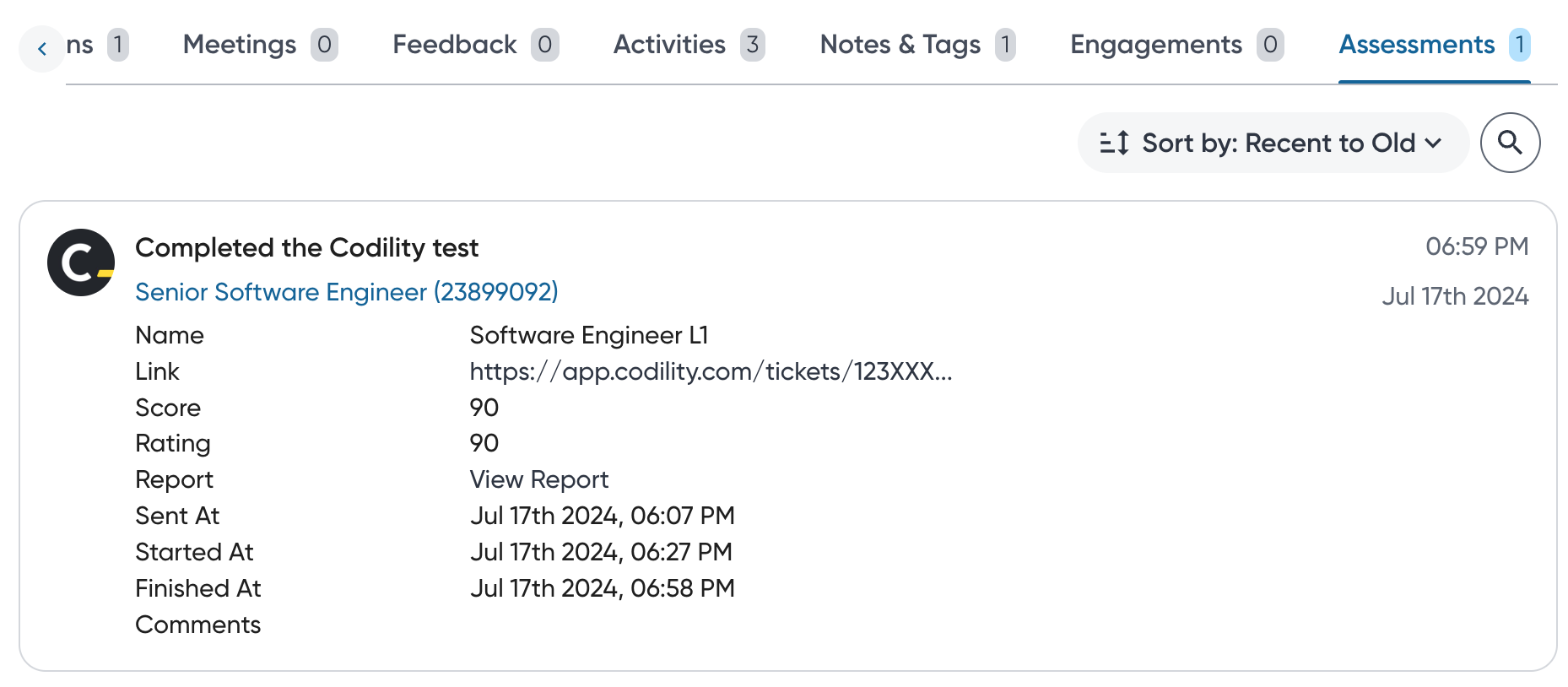The width and height of the screenshot is (1568, 687).
Task: Expand the Sort by: Recent to Old dropdown
Action: tap(1273, 143)
